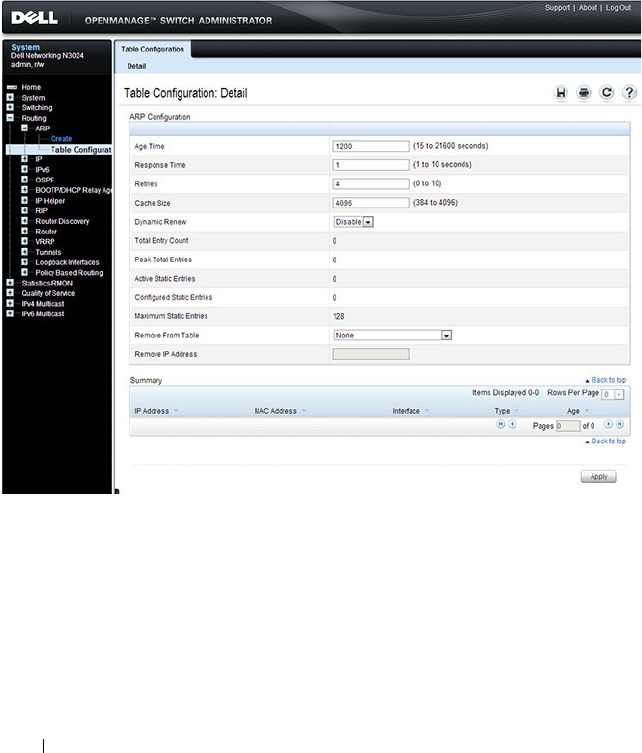Select Create under ARP
Image resolution: width=642 pixels, height=753 pixels.
tap(61, 138)
